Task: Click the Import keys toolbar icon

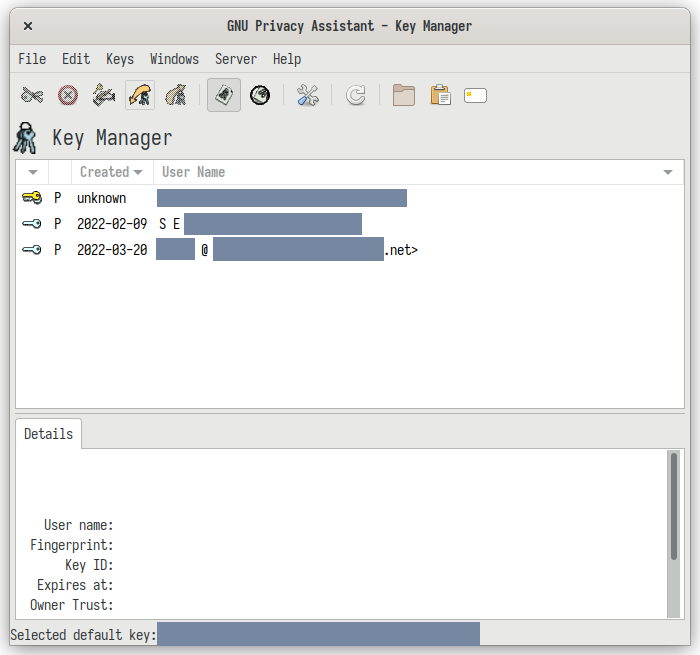Action: tap(140, 96)
